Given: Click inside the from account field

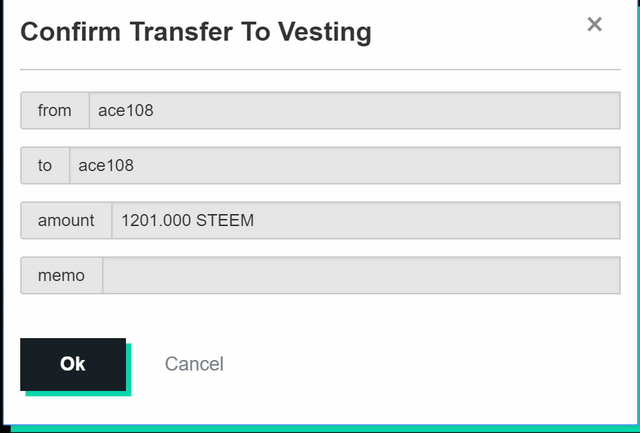Looking at the screenshot, I should click(x=355, y=111).
